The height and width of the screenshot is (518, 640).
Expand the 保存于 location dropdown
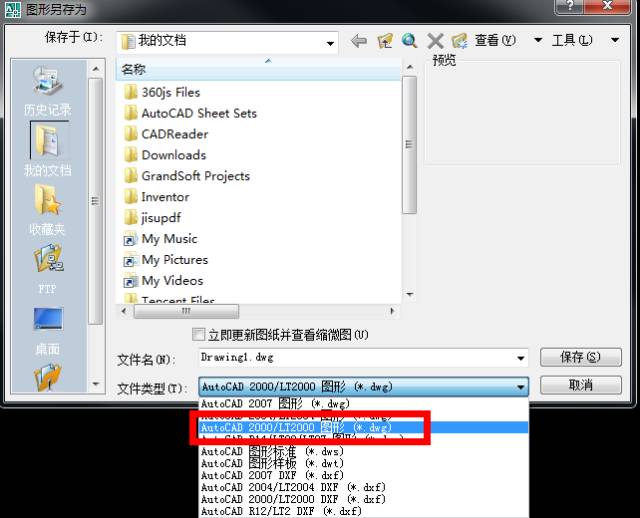(x=330, y=41)
